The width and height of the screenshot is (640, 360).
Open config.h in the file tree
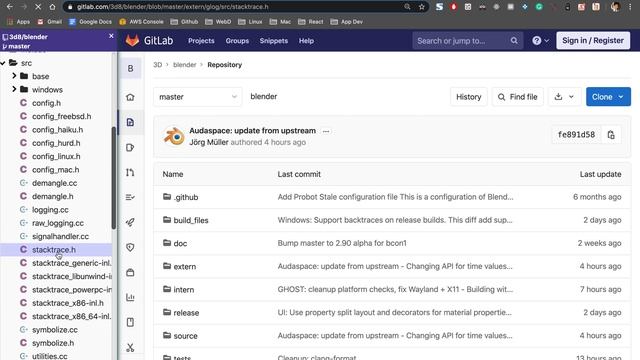[47, 103]
